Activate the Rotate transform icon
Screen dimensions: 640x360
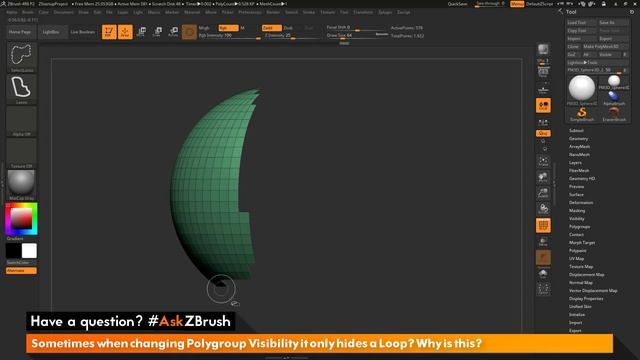173,32
